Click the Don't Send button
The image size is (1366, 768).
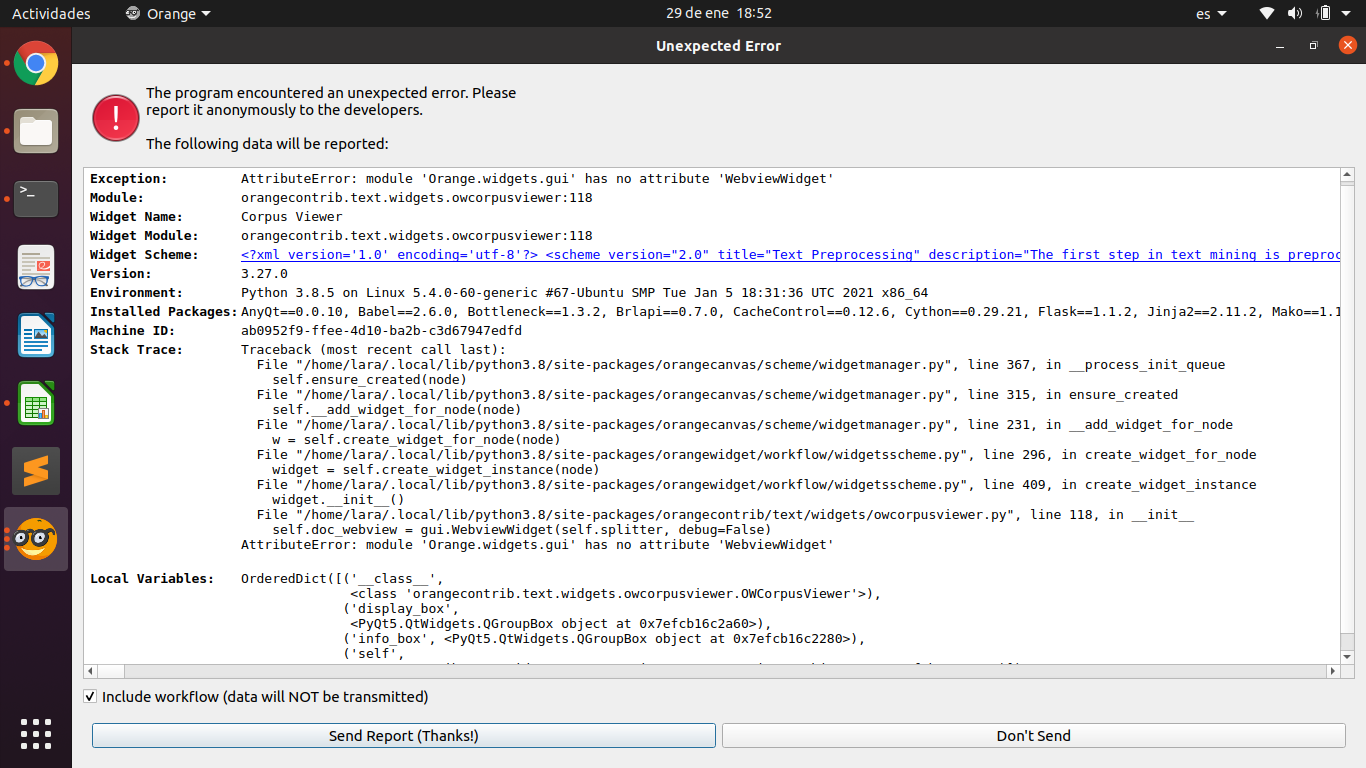(x=1033, y=735)
